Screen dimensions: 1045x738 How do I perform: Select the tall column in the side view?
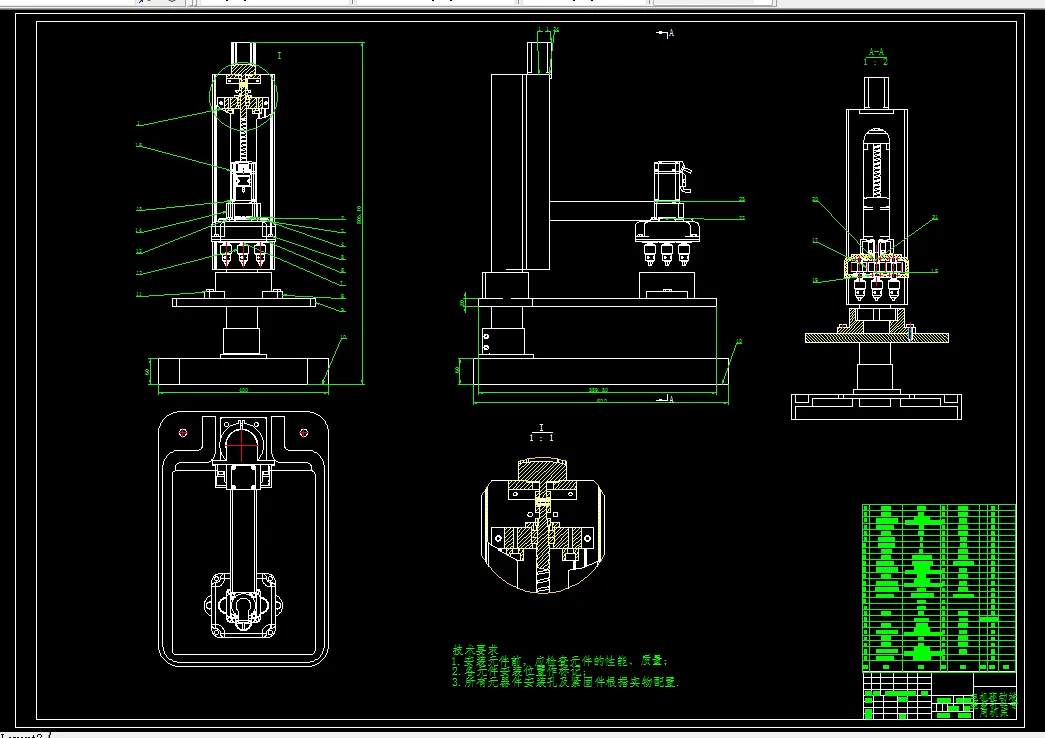click(x=521, y=173)
